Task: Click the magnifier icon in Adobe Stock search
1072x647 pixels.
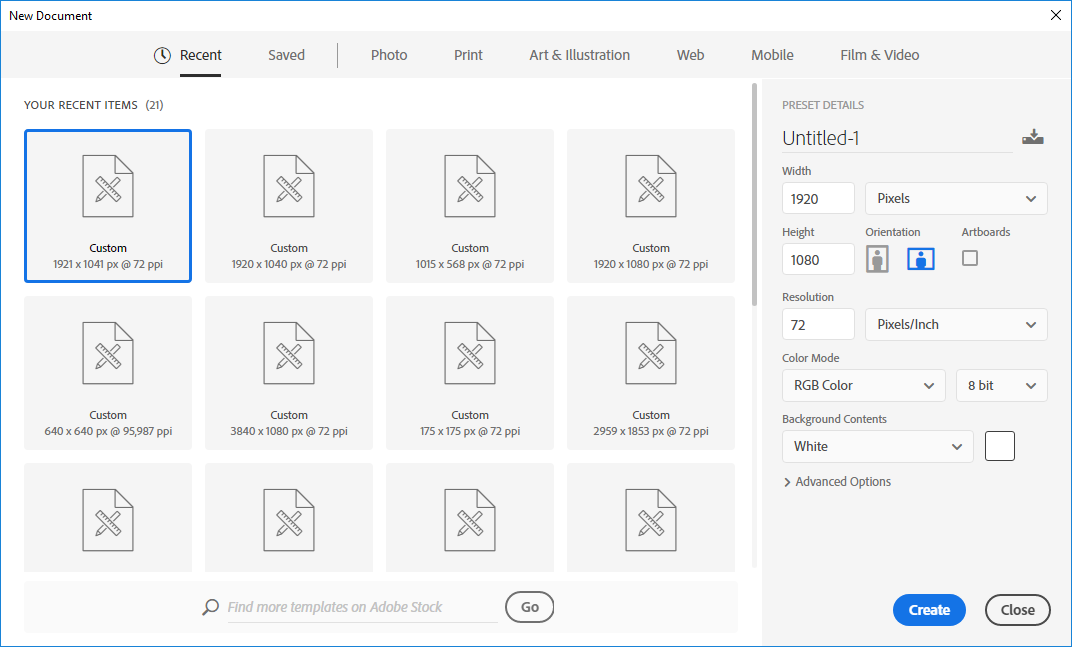Action: 211,607
